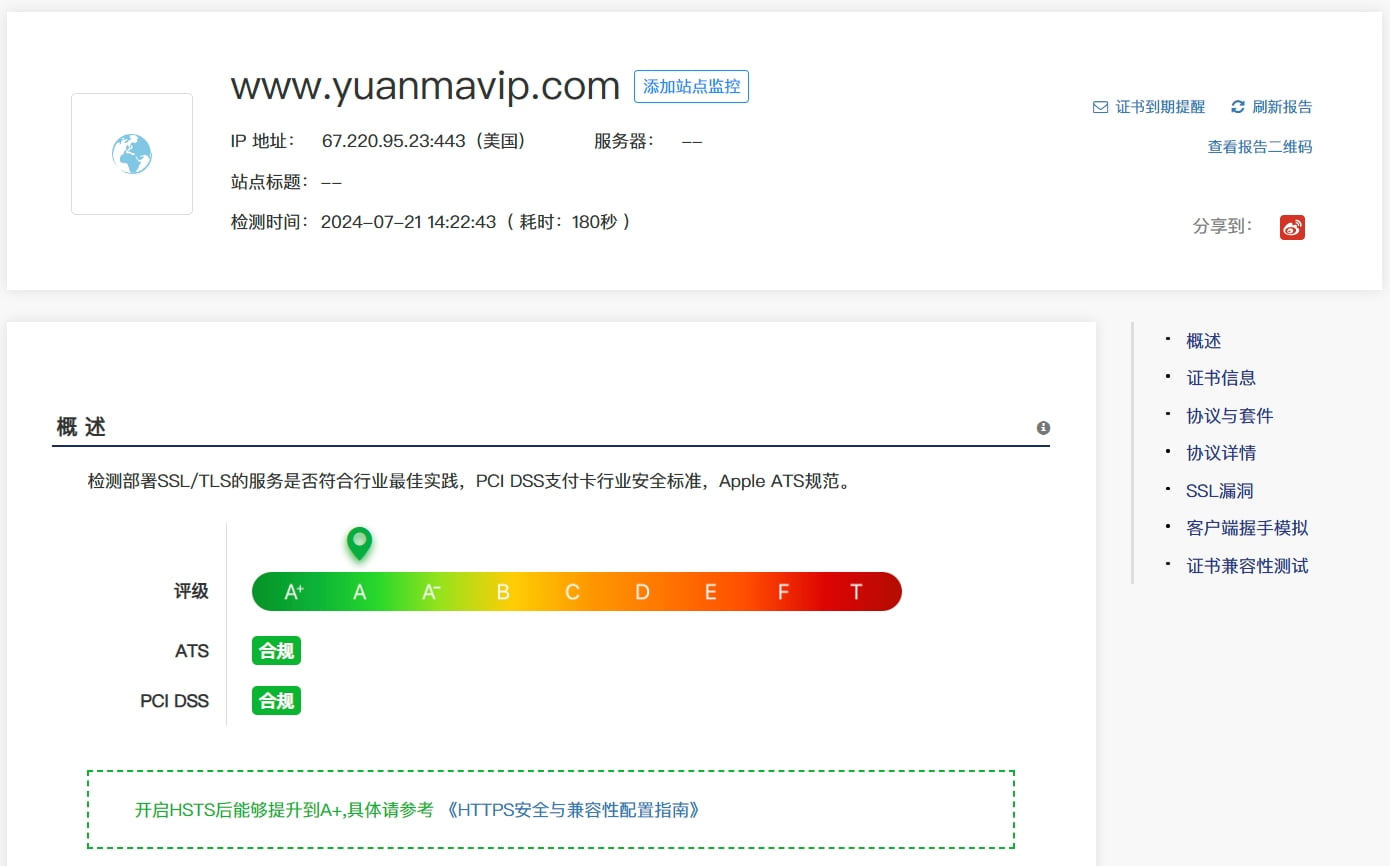Click the refresh icon for 刷新报告
1390x866 pixels.
click(x=1237, y=106)
